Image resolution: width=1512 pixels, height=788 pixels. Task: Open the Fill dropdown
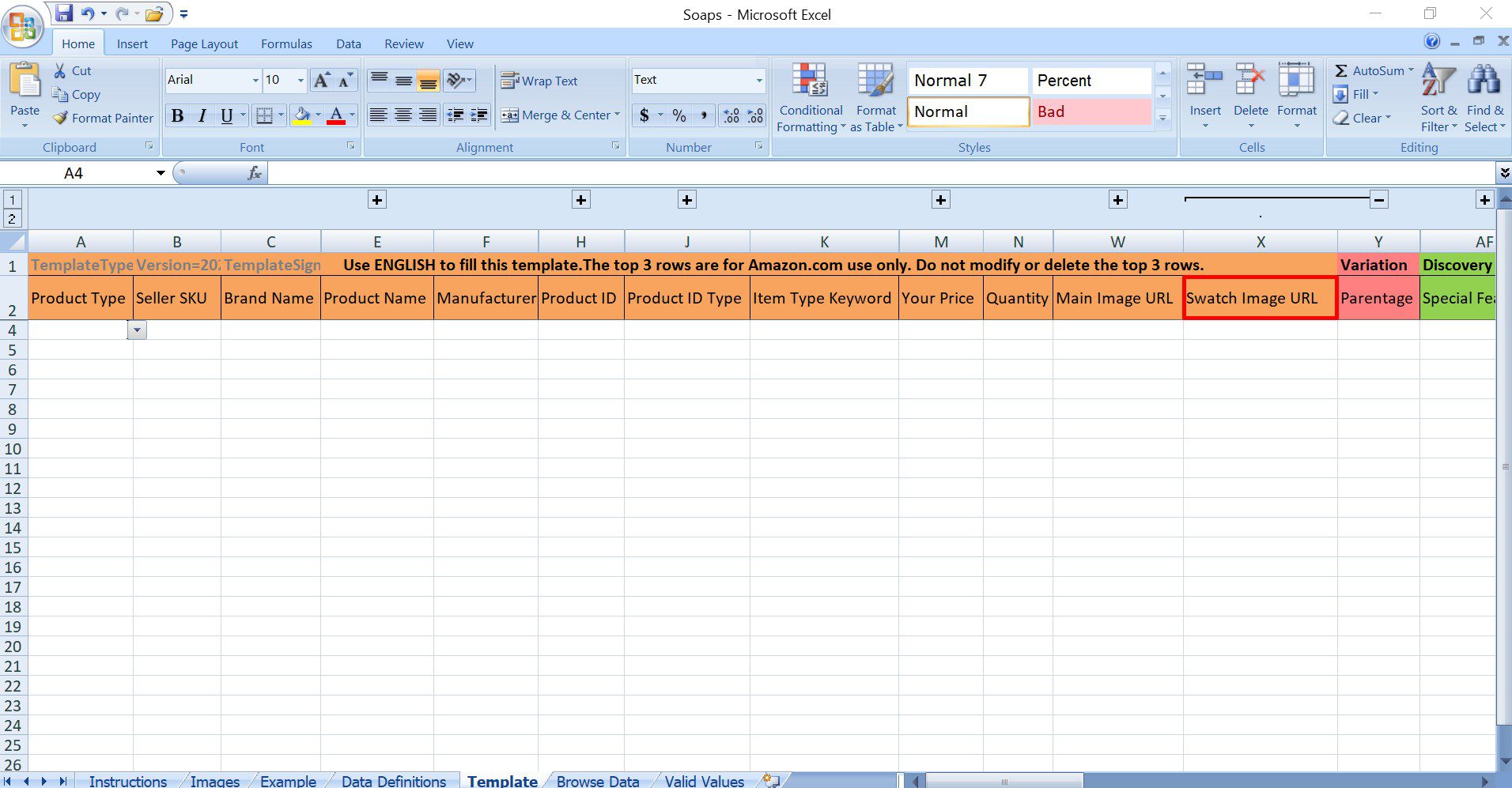1356,94
